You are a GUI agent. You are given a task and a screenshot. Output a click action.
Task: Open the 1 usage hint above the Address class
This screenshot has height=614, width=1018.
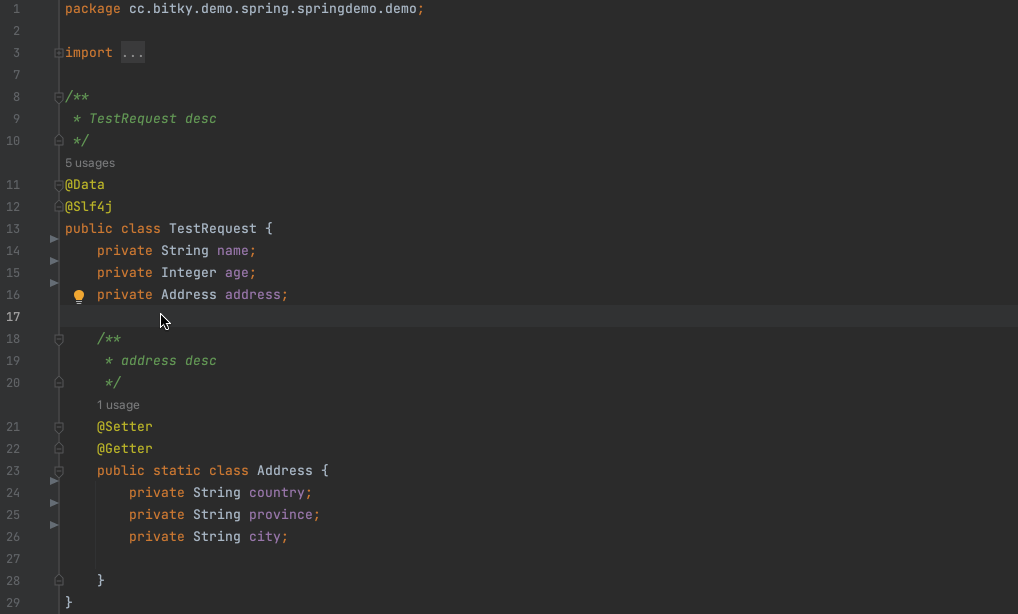point(118,404)
